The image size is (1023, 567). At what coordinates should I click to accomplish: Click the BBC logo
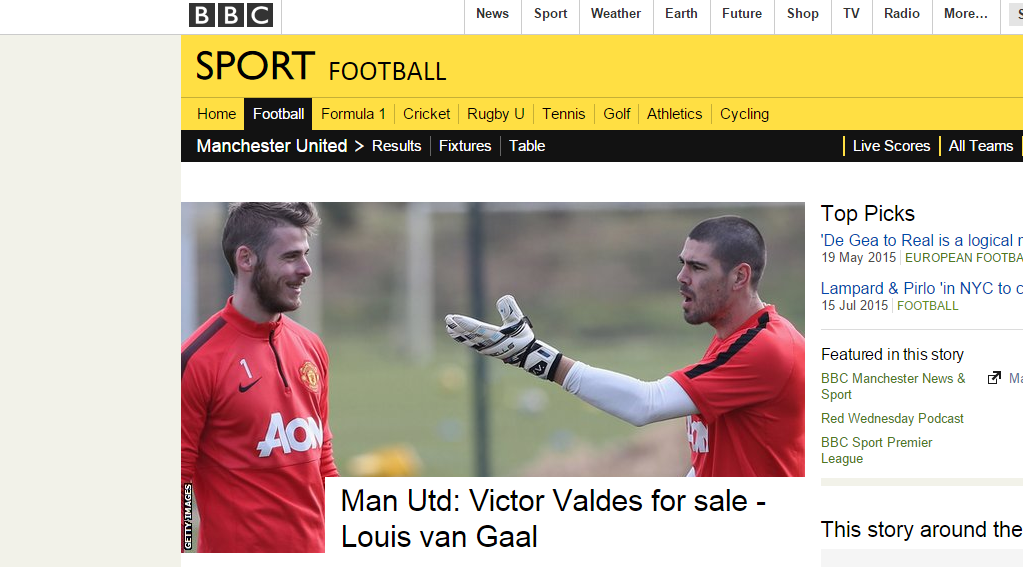[x=231, y=15]
